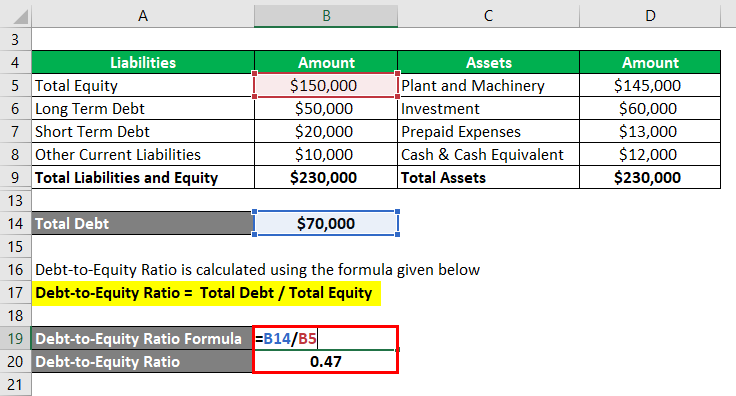
Task: Select column A header
Action: (x=143, y=15)
